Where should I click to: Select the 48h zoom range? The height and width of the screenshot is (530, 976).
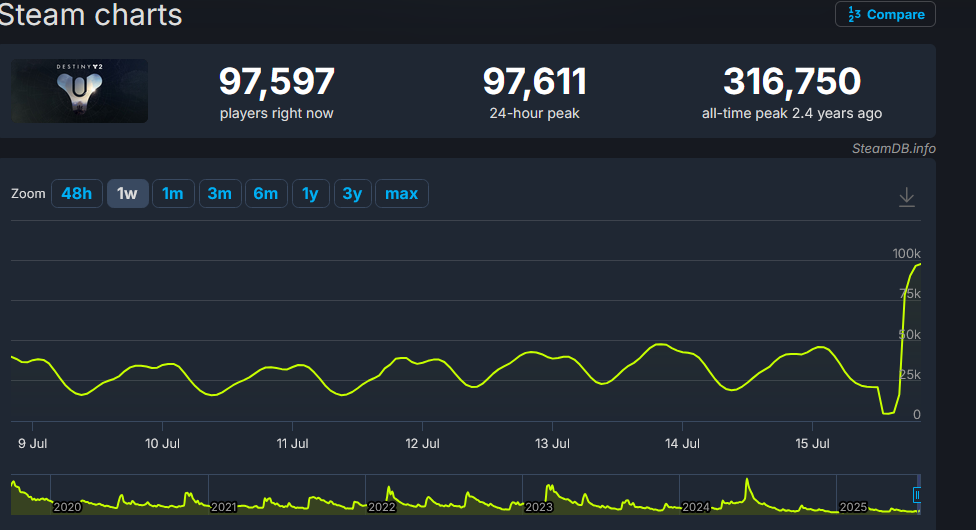pyautogui.click(x=77, y=194)
